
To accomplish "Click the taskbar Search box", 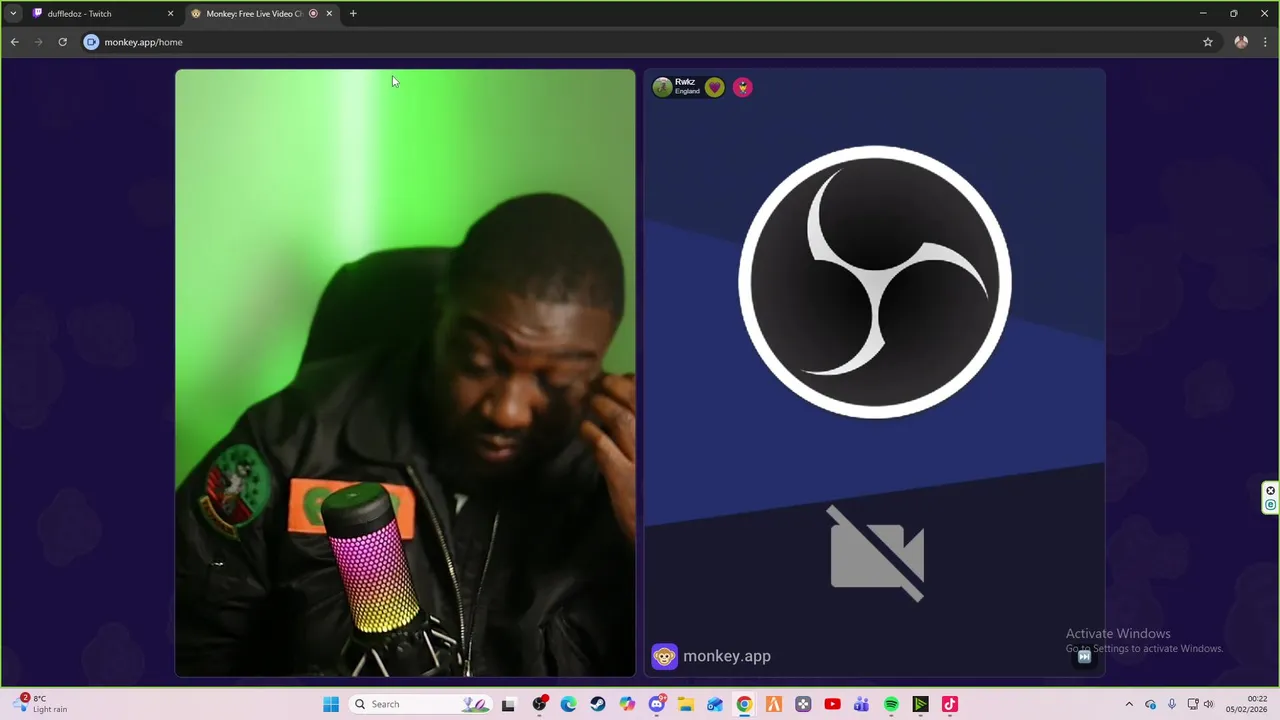I will point(421,704).
